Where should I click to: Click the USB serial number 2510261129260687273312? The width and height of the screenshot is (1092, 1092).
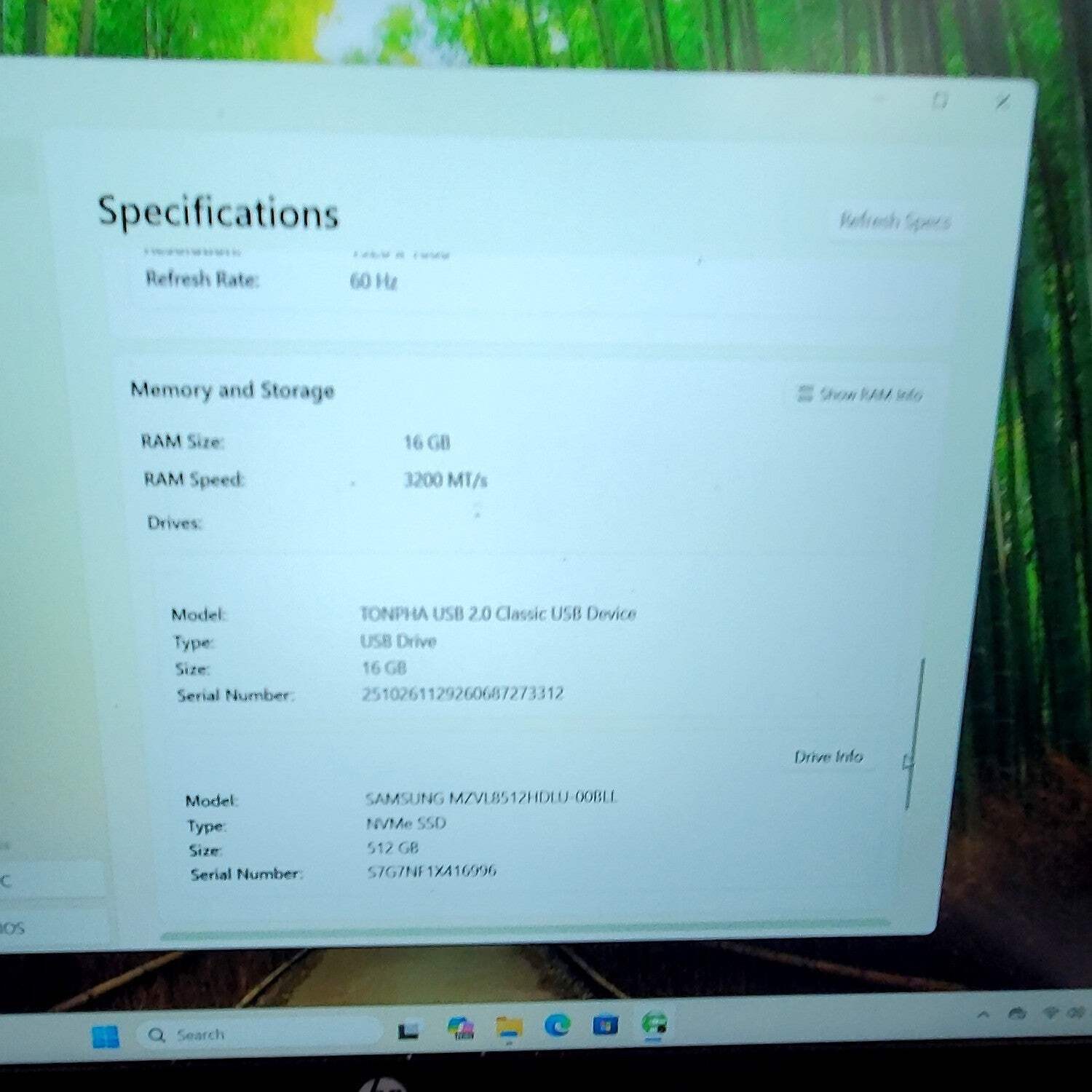click(x=463, y=693)
